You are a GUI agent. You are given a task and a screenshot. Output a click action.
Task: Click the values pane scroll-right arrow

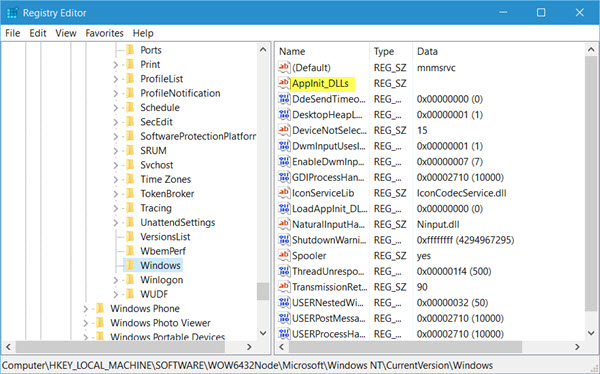[577, 347]
